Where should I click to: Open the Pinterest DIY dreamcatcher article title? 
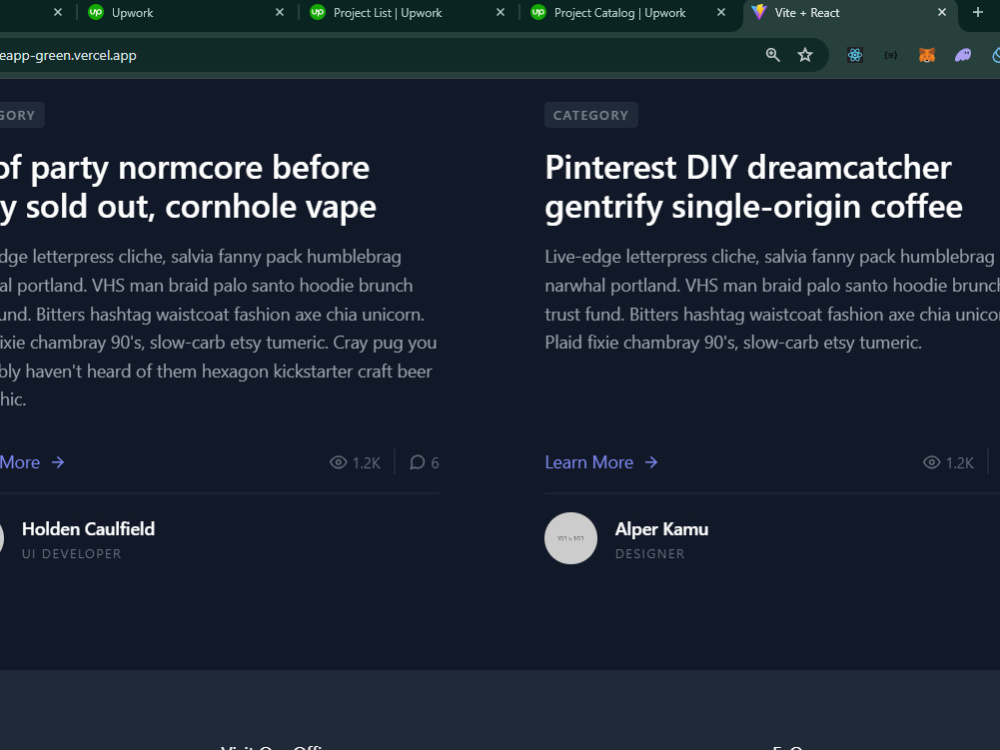point(753,188)
